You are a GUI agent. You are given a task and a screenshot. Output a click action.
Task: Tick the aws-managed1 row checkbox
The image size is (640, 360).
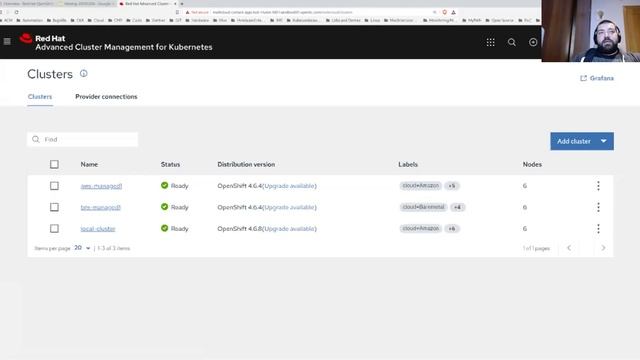point(54,186)
